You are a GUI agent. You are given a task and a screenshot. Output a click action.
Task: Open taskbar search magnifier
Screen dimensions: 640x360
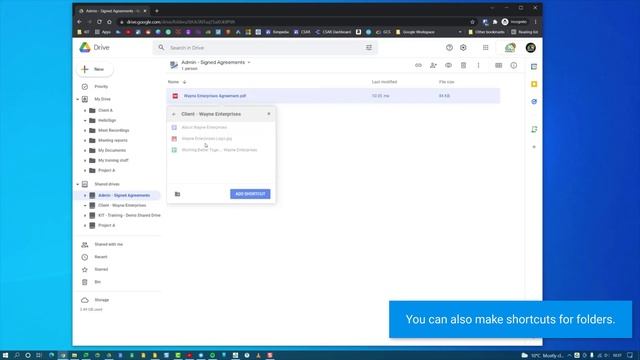17,356
